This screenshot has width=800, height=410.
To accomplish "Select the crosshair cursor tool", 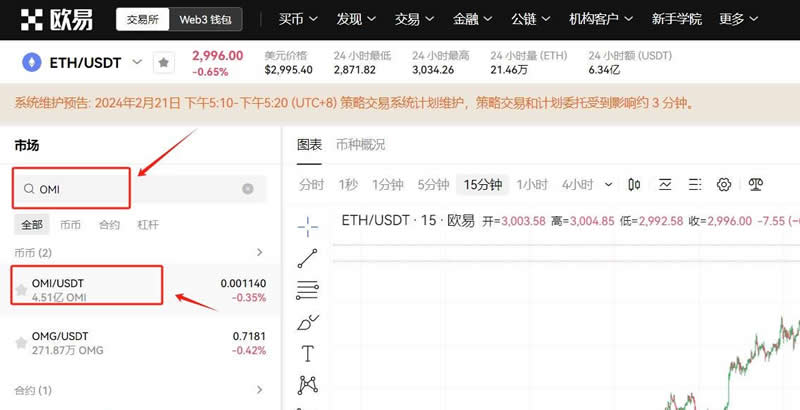I will coord(307,225).
